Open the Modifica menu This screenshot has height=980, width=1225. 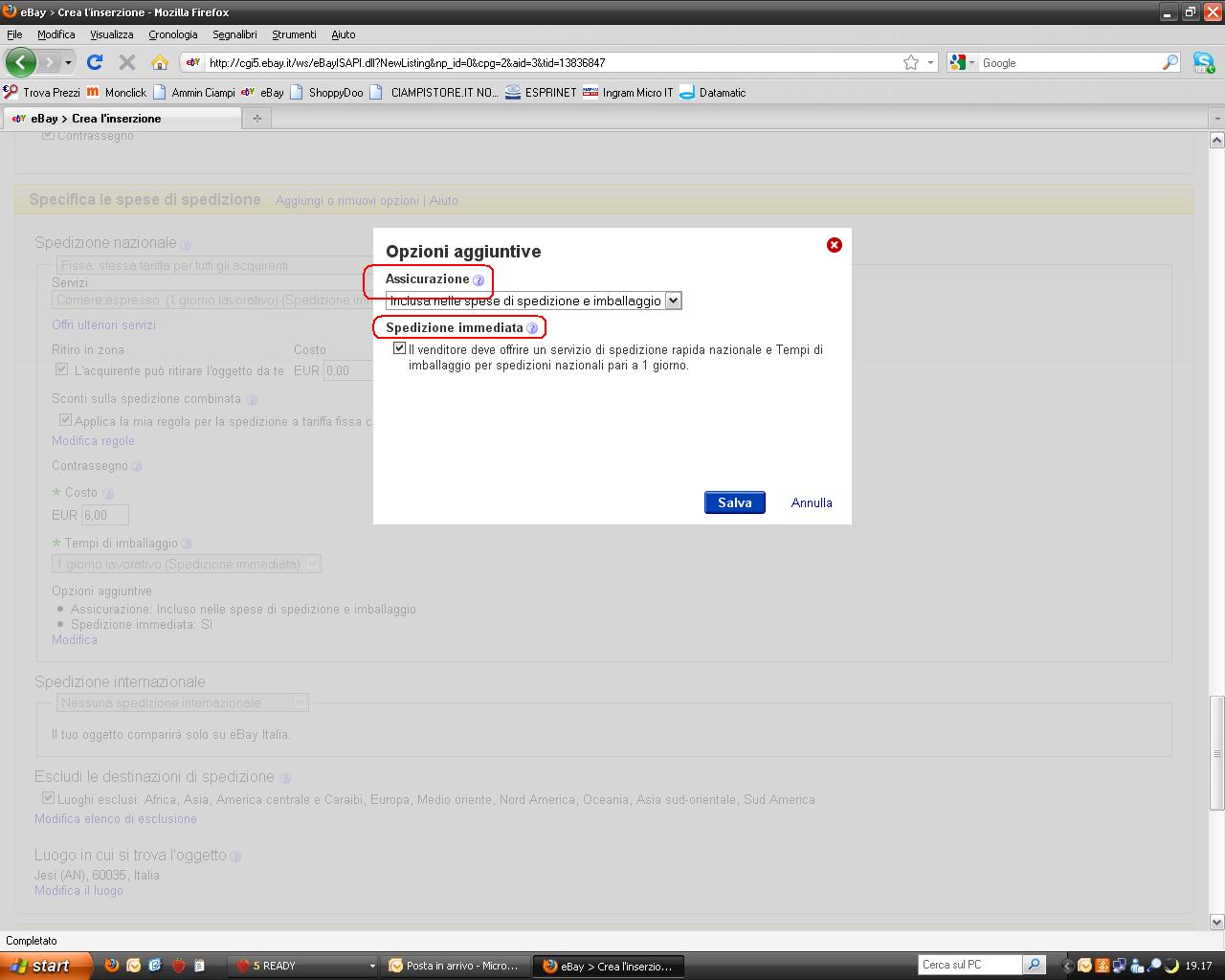pyautogui.click(x=56, y=34)
